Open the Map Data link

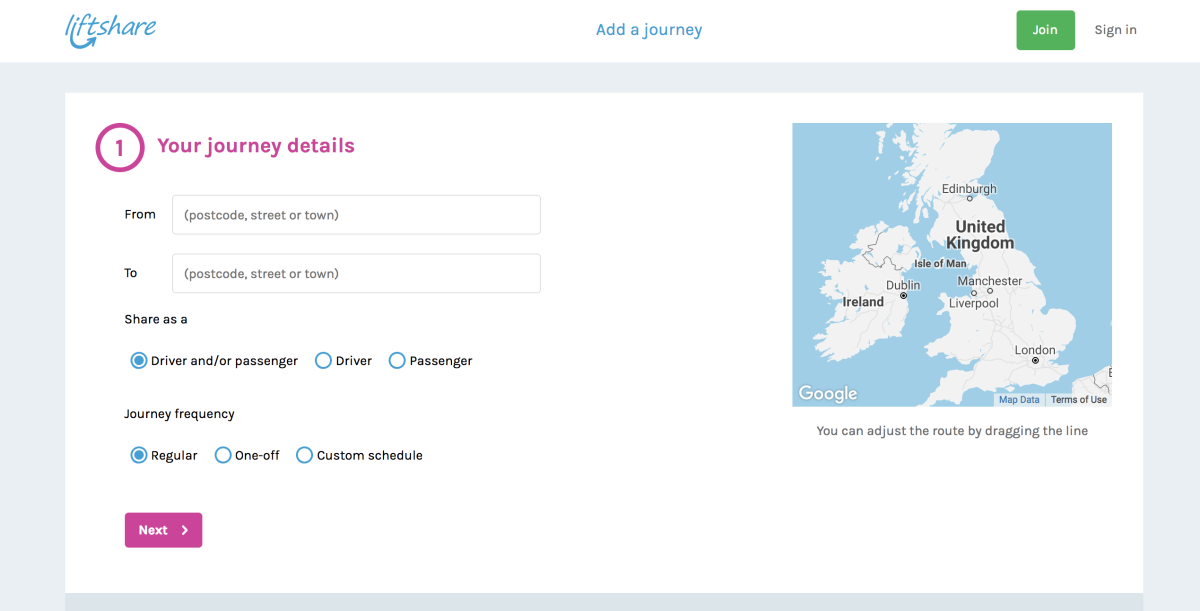point(1019,399)
